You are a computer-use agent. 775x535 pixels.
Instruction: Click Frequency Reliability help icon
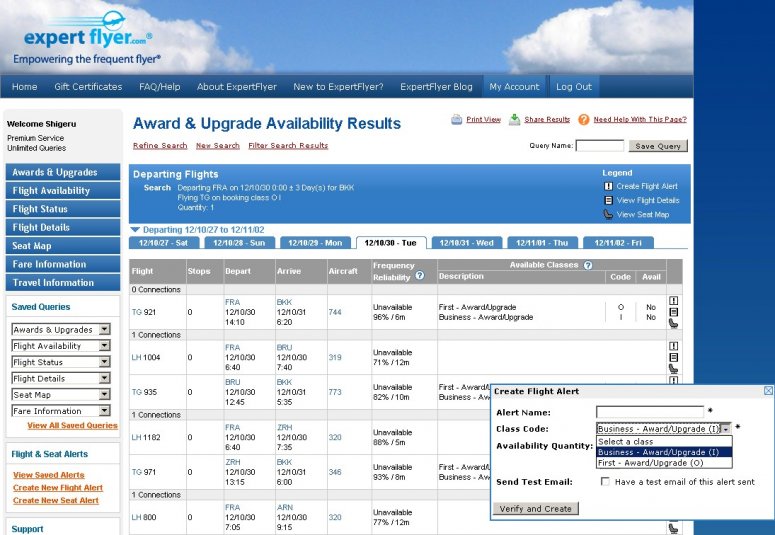420,275
